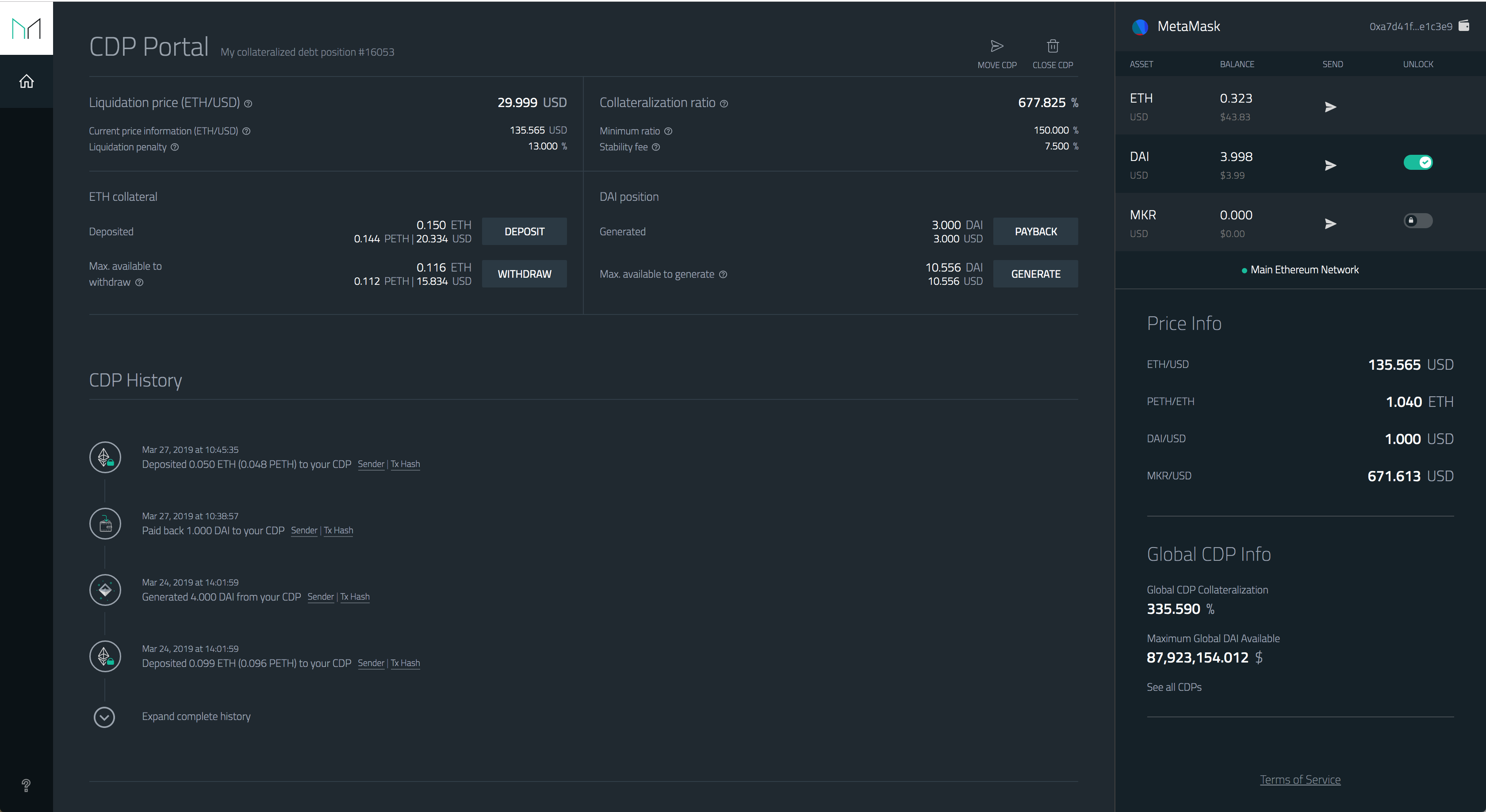Click the GENERATE button
The height and width of the screenshot is (812, 1486).
(x=1035, y=274)
